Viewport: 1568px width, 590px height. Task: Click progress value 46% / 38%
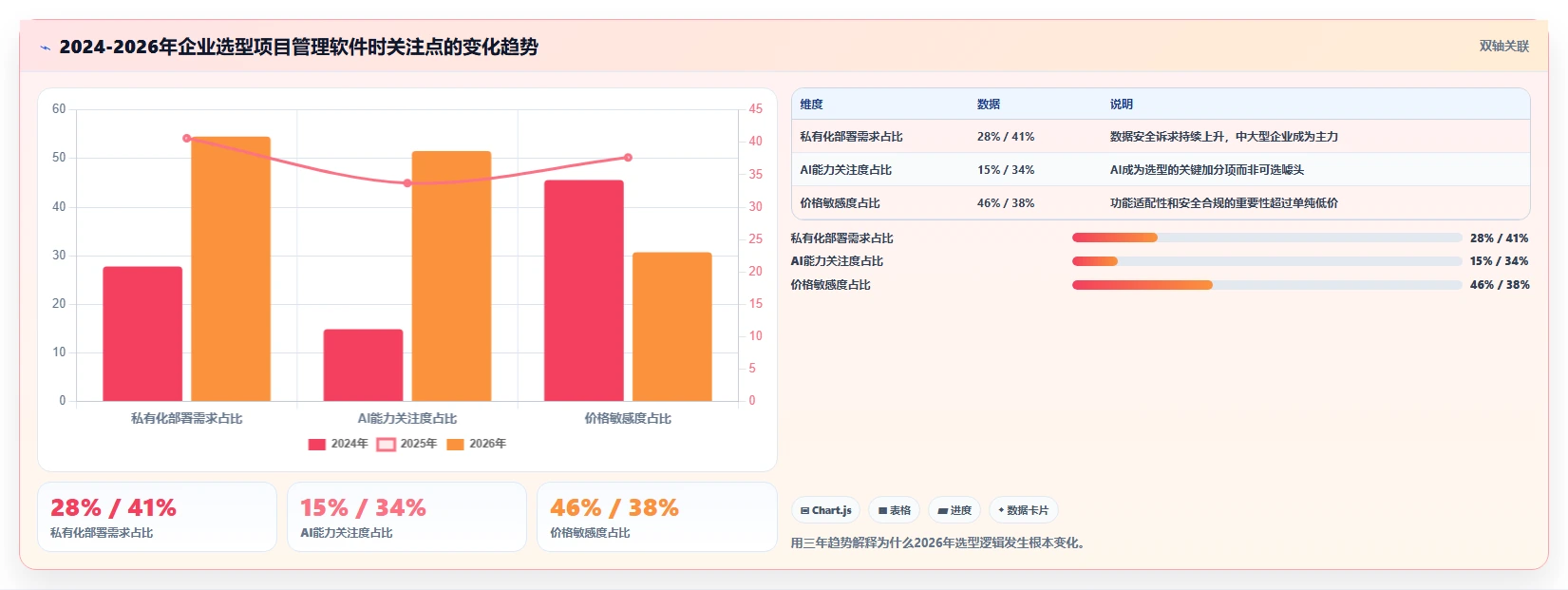tap(1500, 285)
